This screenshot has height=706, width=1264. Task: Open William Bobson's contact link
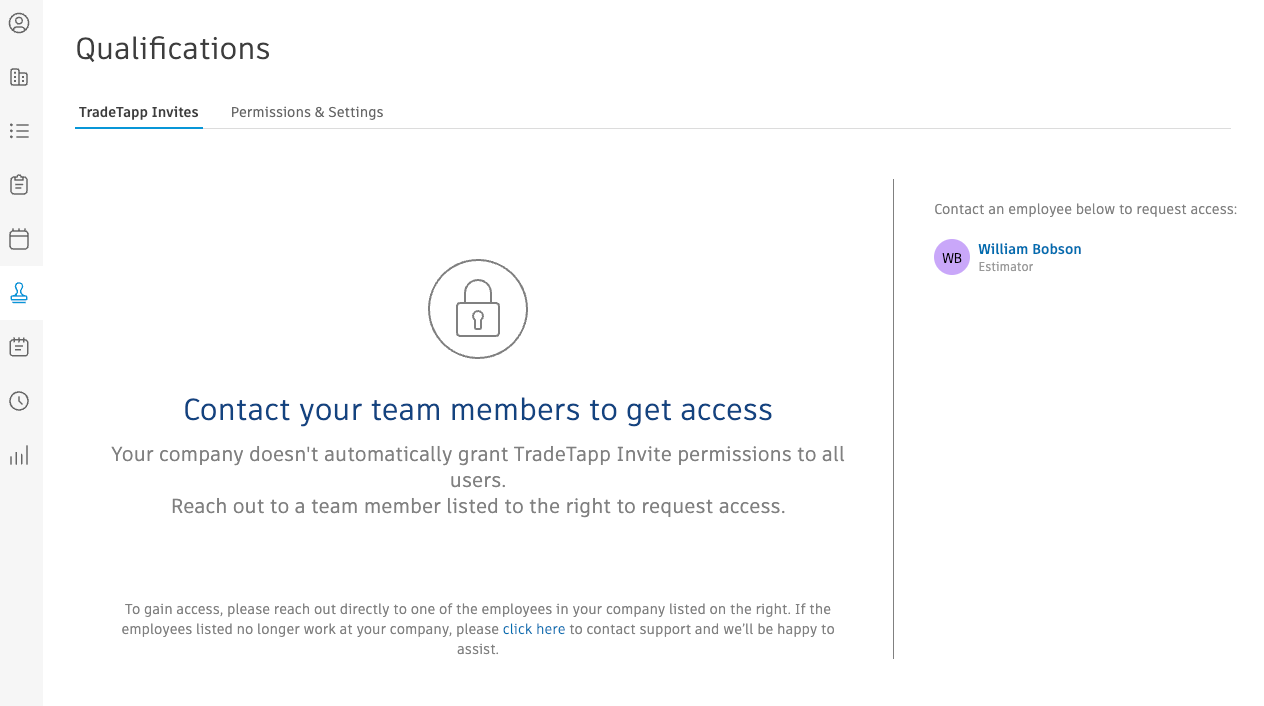pos(1029,249)
